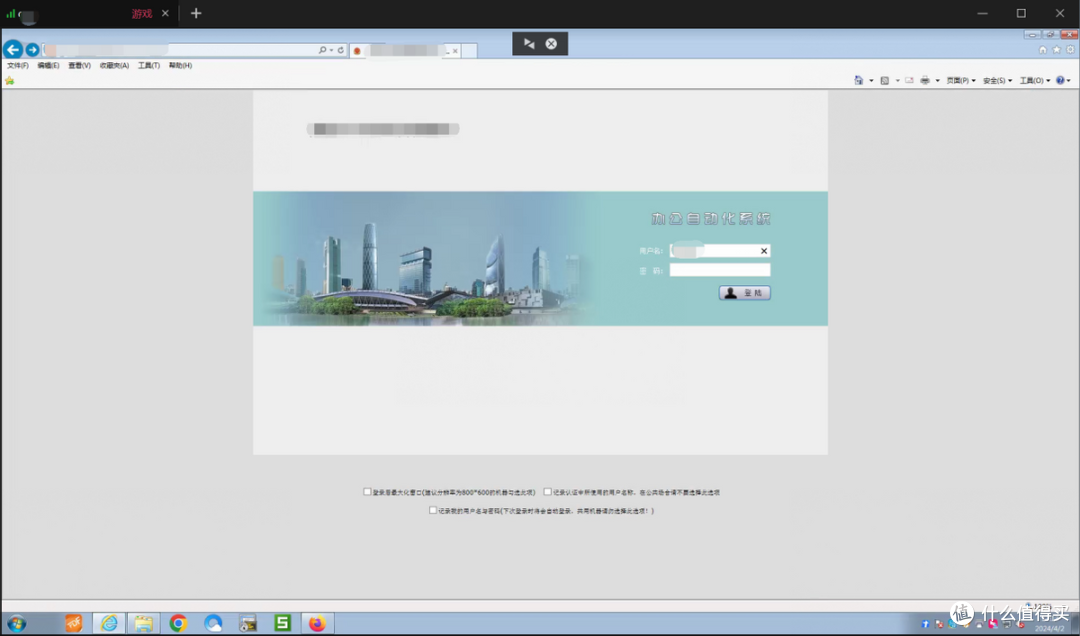Screen dimensions: 1080x636
Task: Open the 工具(O) command bar dropdown
Action: click(x=1035, y=81)
